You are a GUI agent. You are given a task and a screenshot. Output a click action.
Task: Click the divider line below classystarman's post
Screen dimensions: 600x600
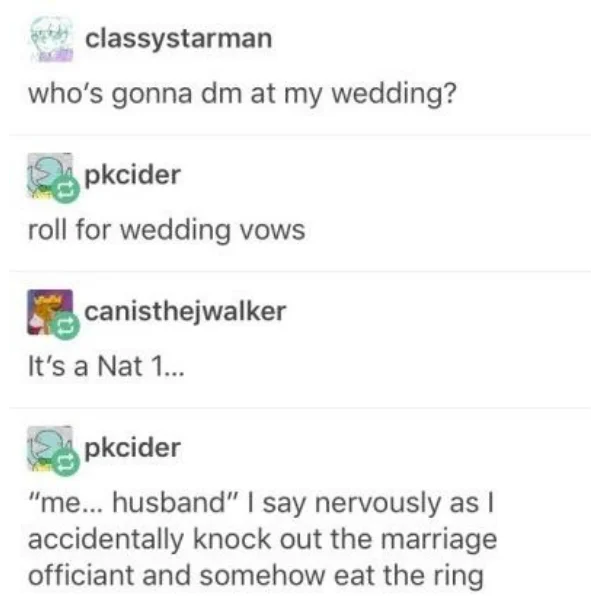[300, 135]
